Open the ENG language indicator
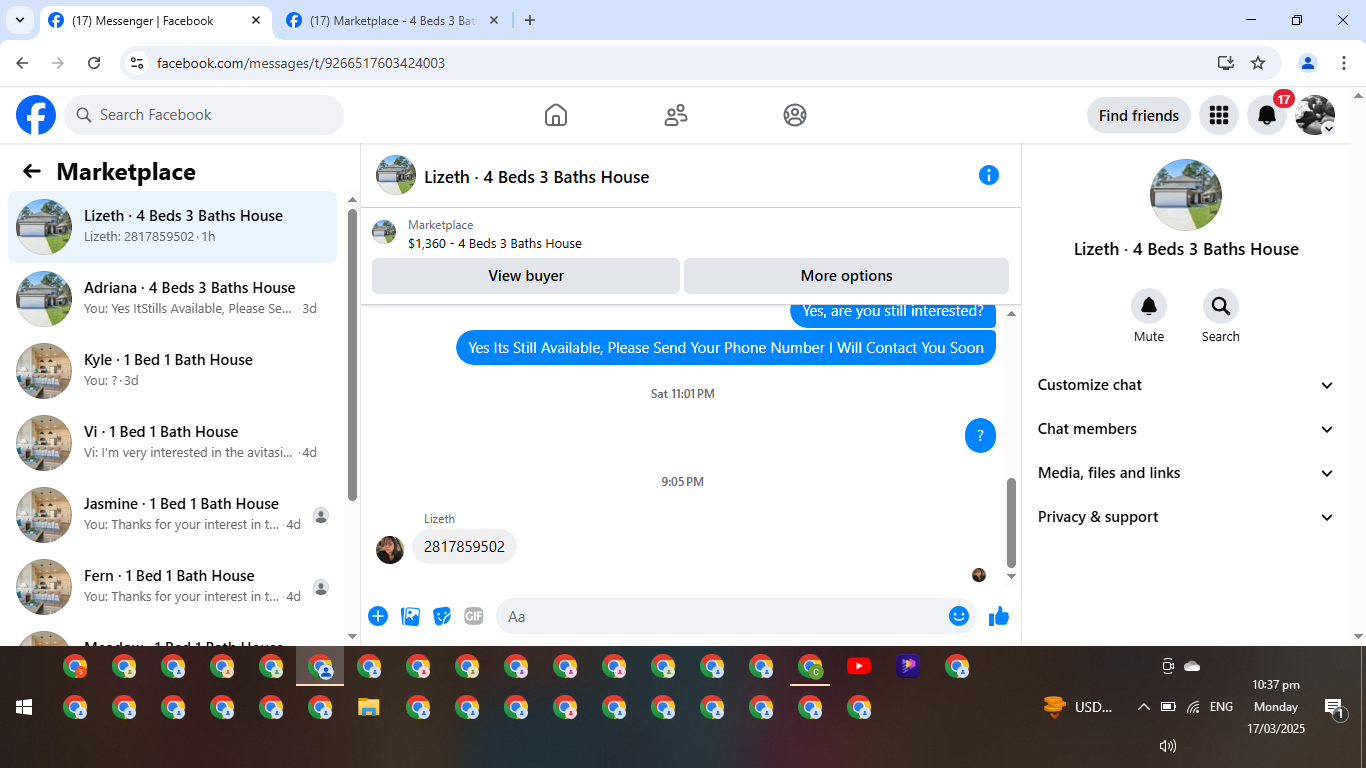Viewport: 1366px width, 768px height. pos(1221,707)
